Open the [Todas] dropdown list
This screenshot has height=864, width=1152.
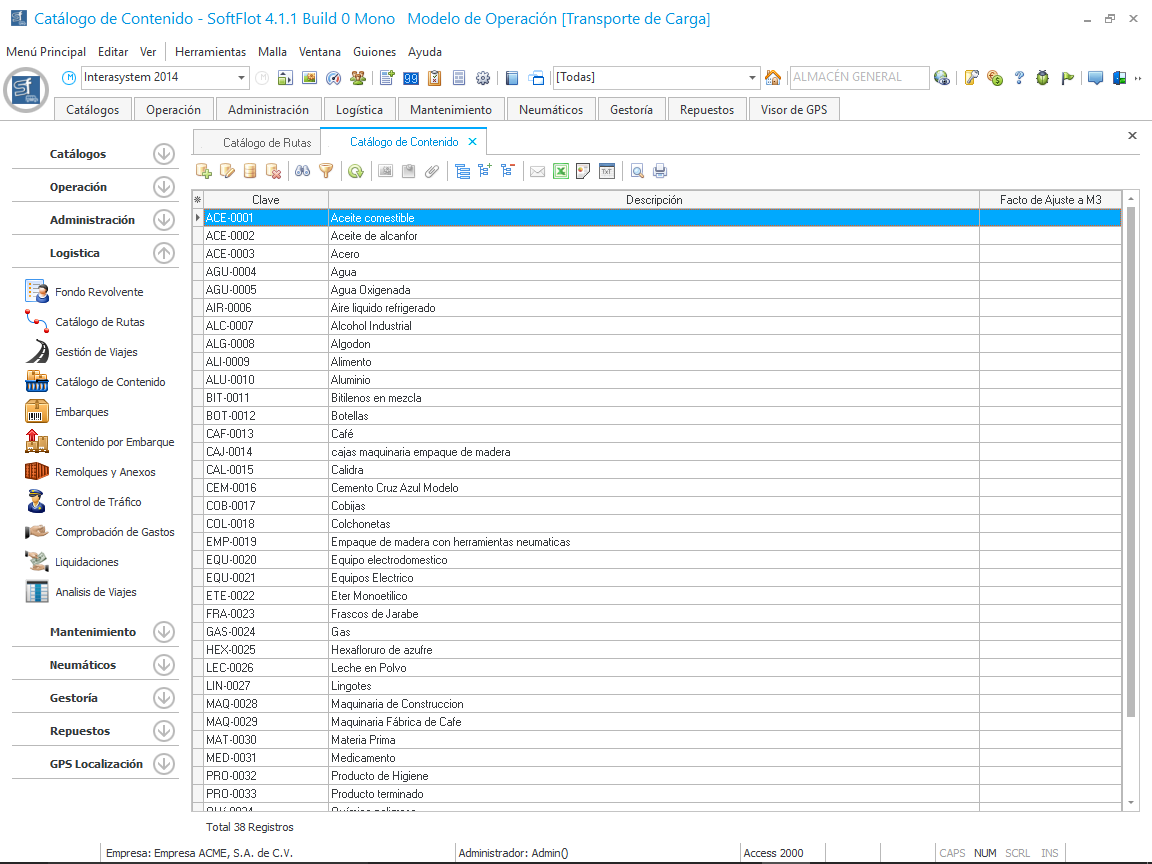point(753,78)
